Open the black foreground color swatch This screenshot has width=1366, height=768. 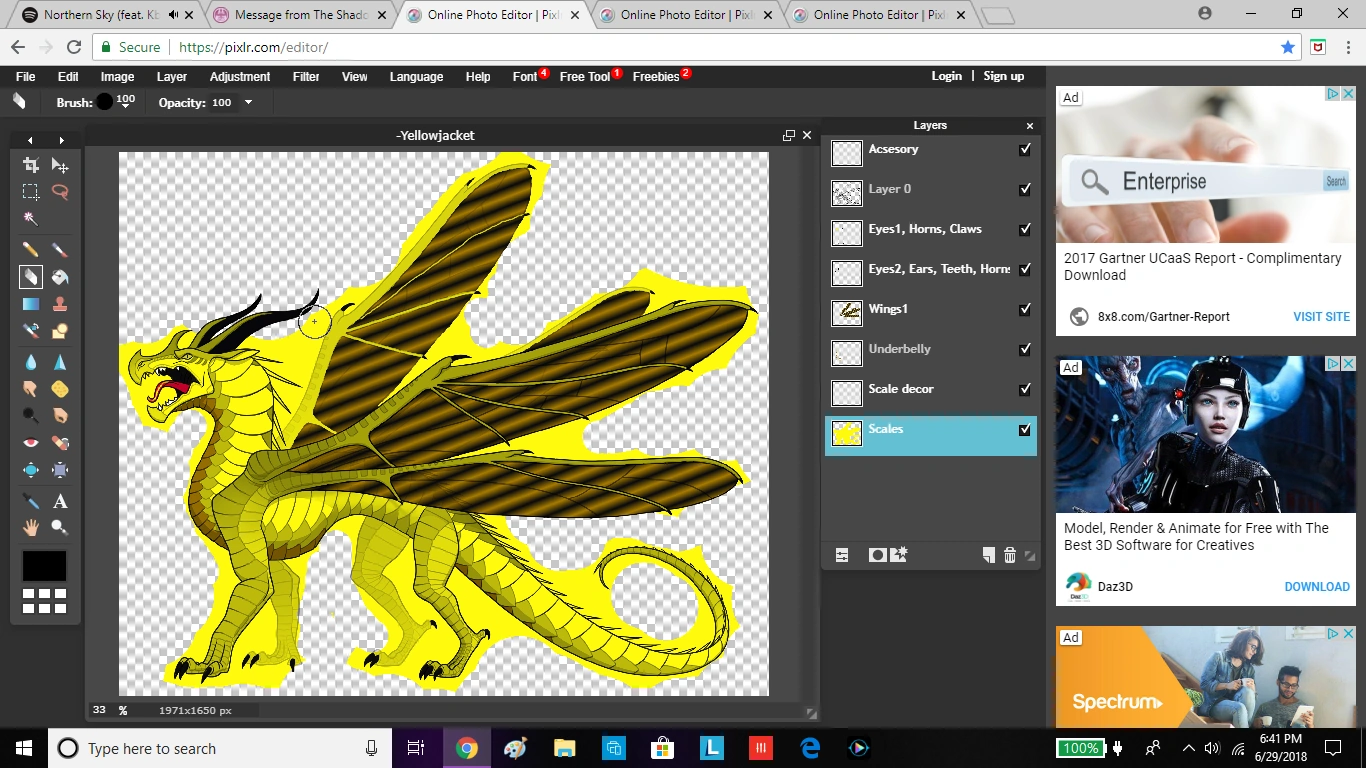point(44,566)
